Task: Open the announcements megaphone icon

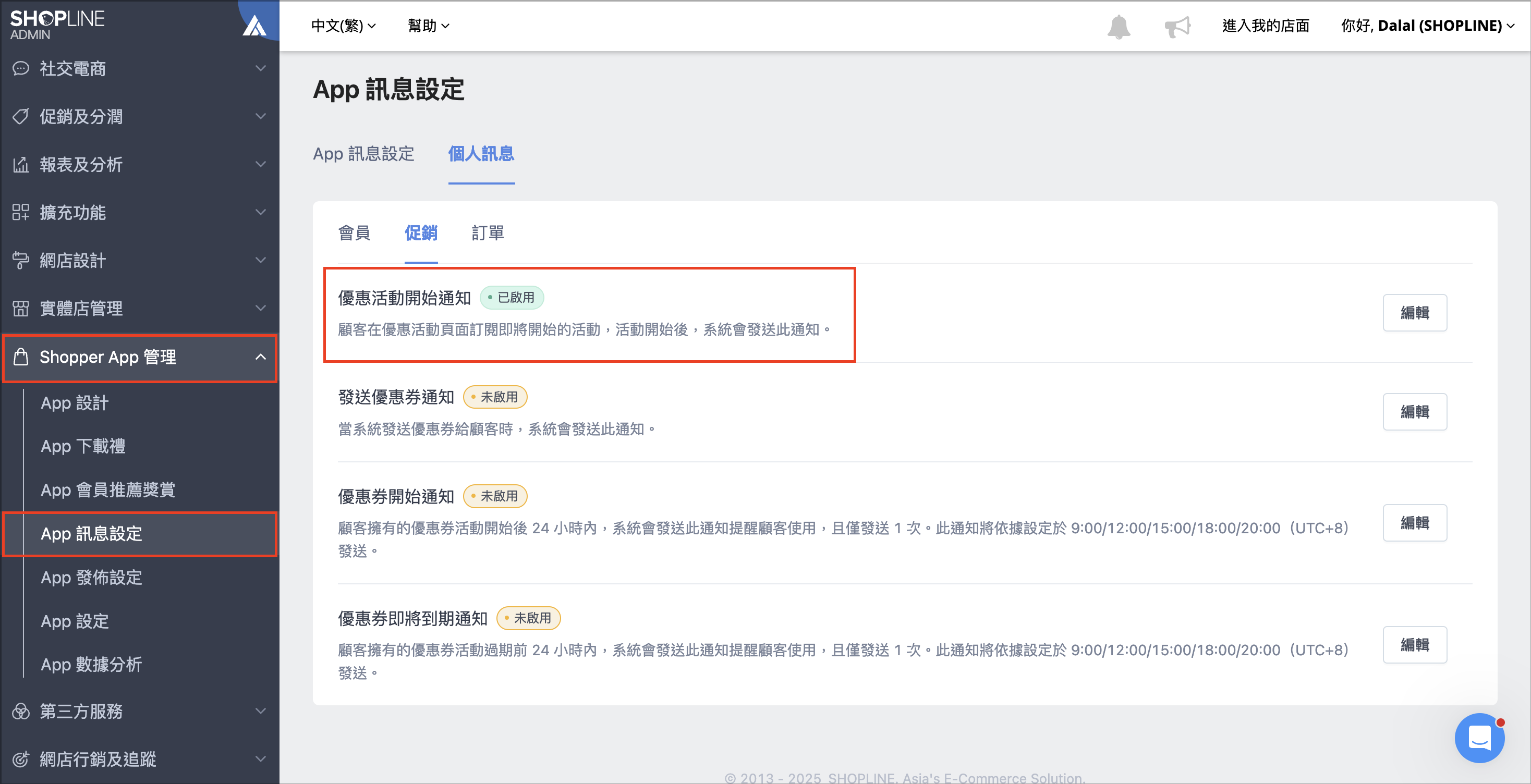Action: pyautogui.click(x=1177, y=26)
